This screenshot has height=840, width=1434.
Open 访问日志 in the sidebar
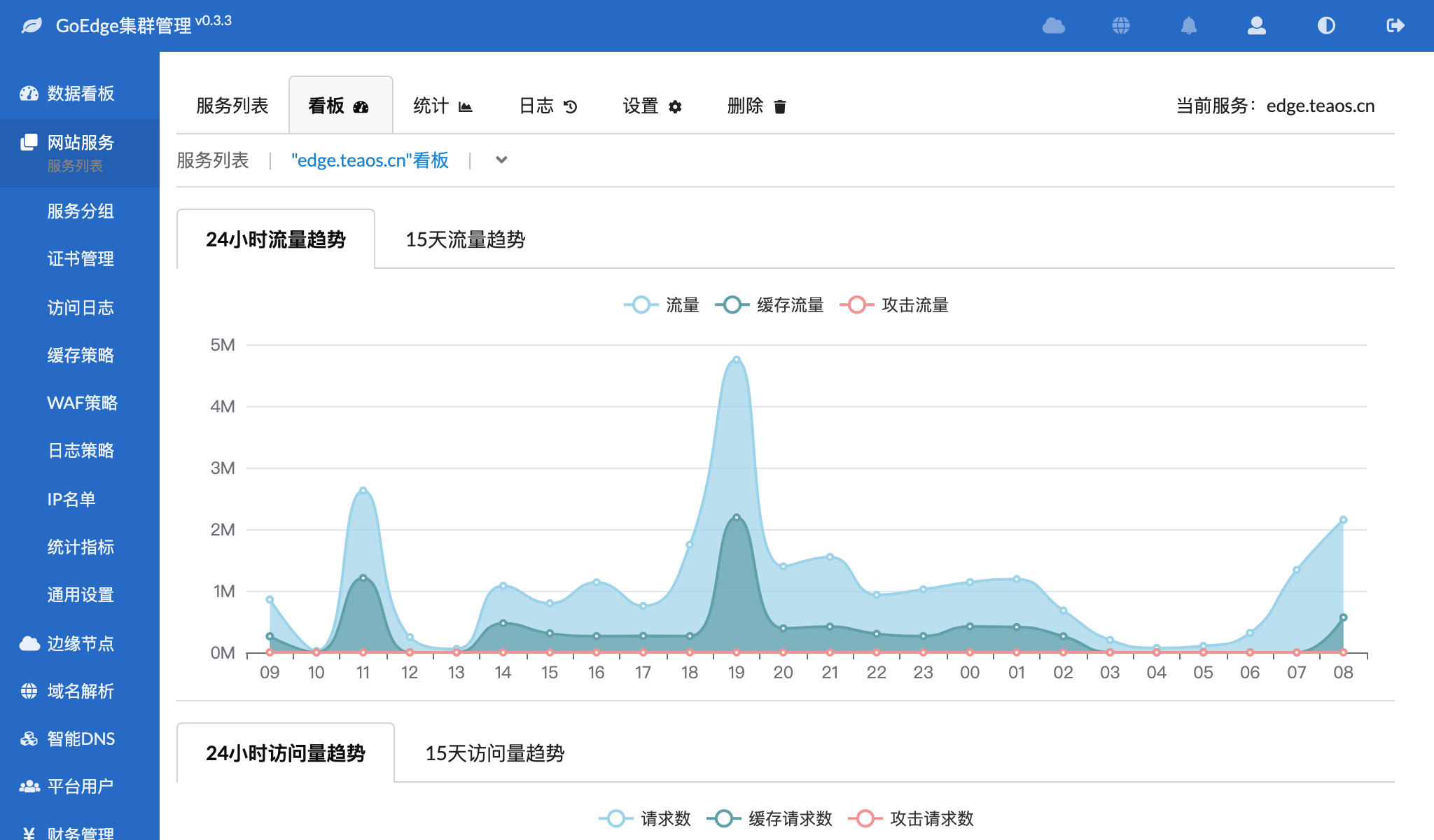[80, 307]
